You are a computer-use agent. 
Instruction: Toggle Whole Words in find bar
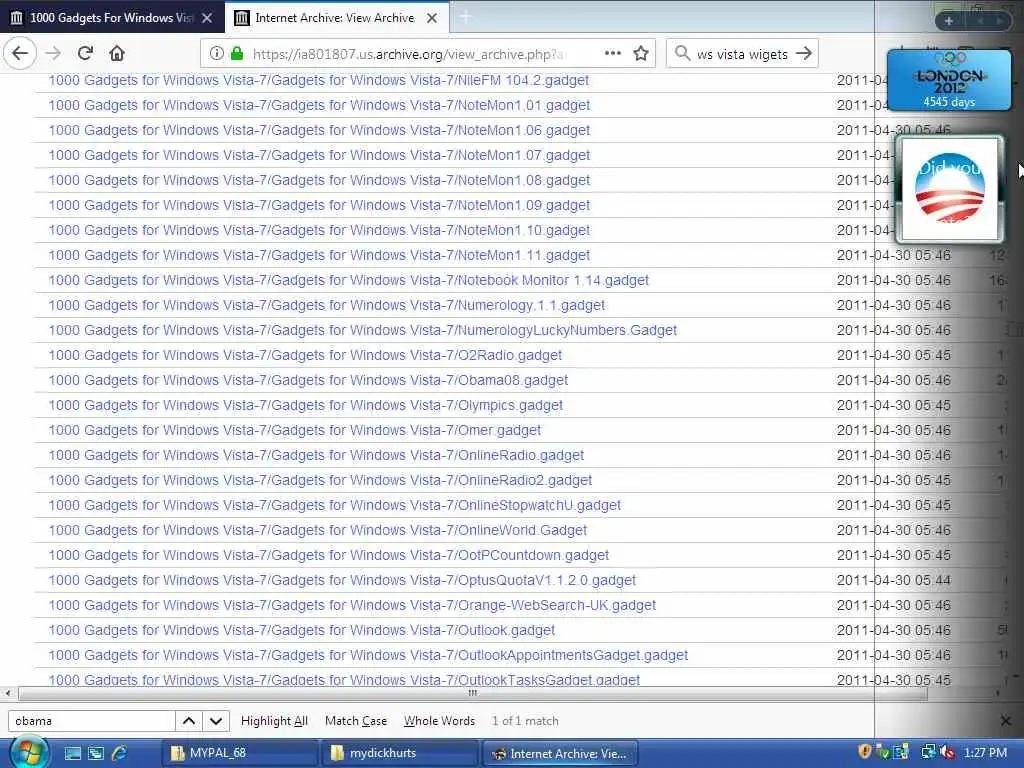point(439,721)
